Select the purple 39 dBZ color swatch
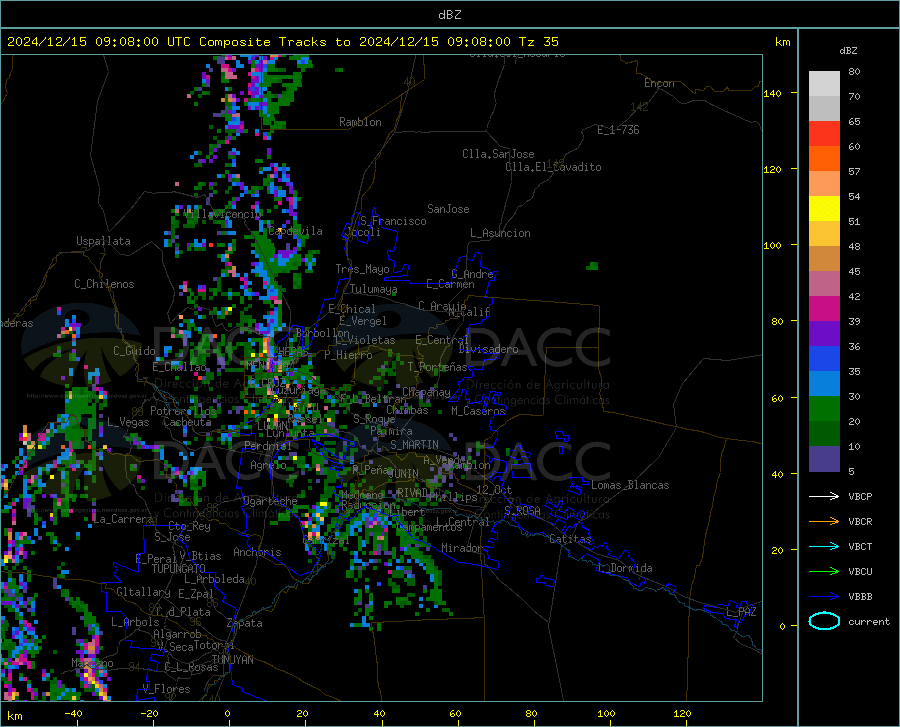 click(x=824, y=333)
